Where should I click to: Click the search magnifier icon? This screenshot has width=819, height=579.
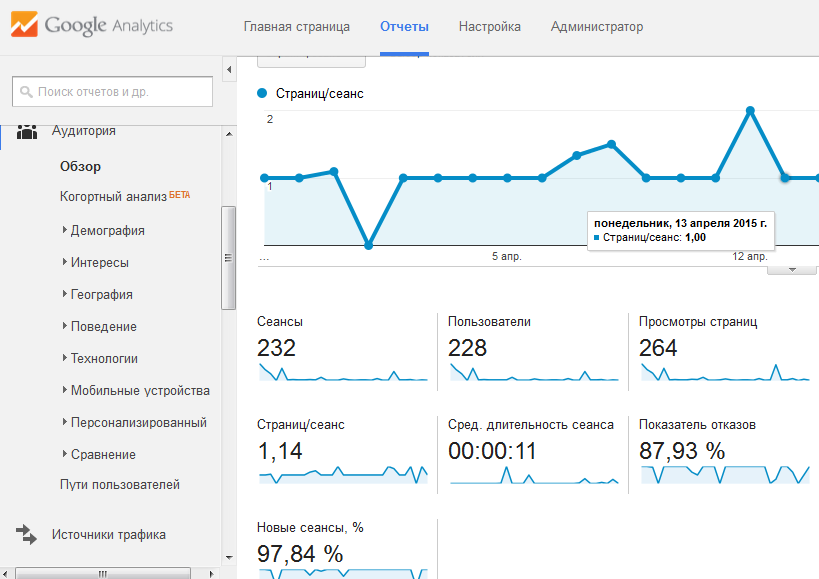coord(26,92)
